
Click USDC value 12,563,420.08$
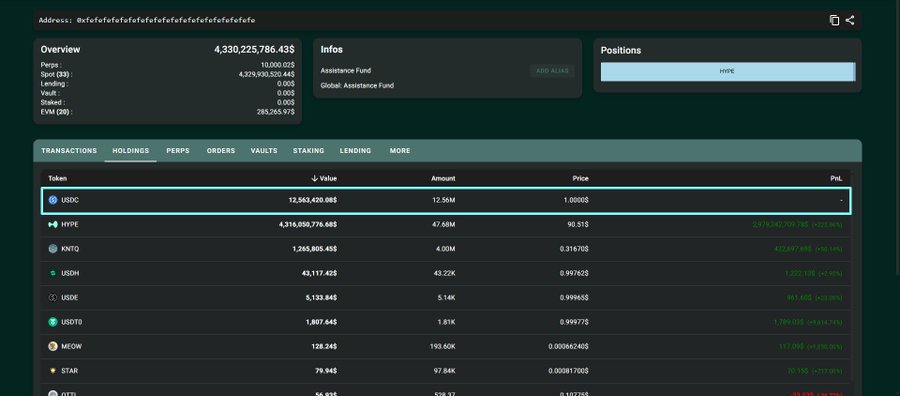click(312, 200)
